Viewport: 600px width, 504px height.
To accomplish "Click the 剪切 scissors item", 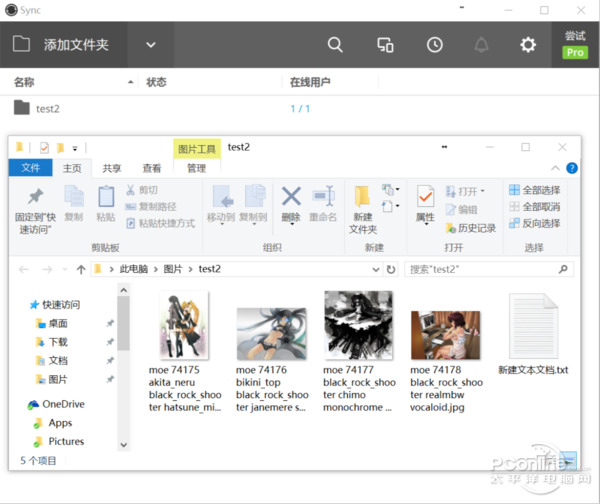I will pos(142,190).
